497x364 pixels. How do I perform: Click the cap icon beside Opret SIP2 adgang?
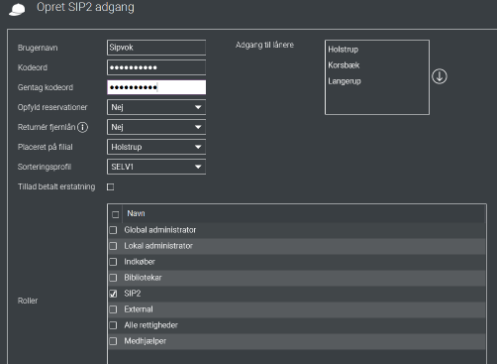click(x=17, y=9)
